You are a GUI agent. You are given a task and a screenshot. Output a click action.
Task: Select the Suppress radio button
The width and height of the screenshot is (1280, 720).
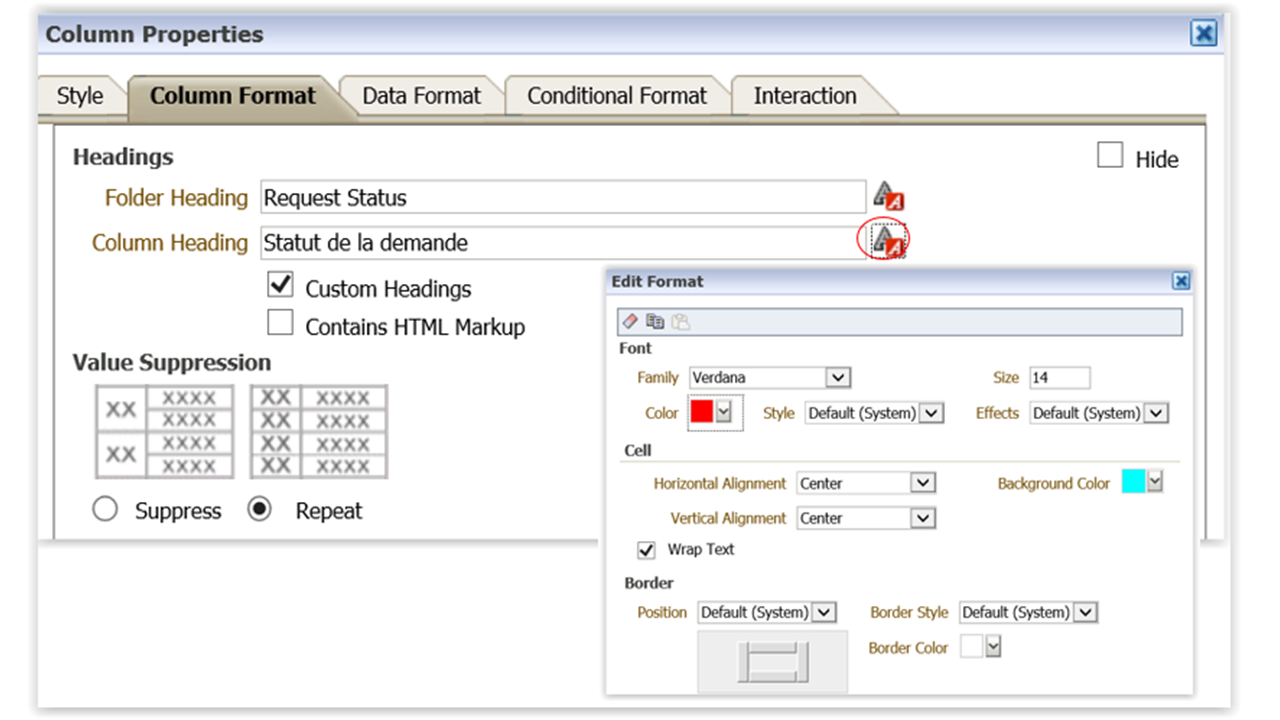click(105, 510)
